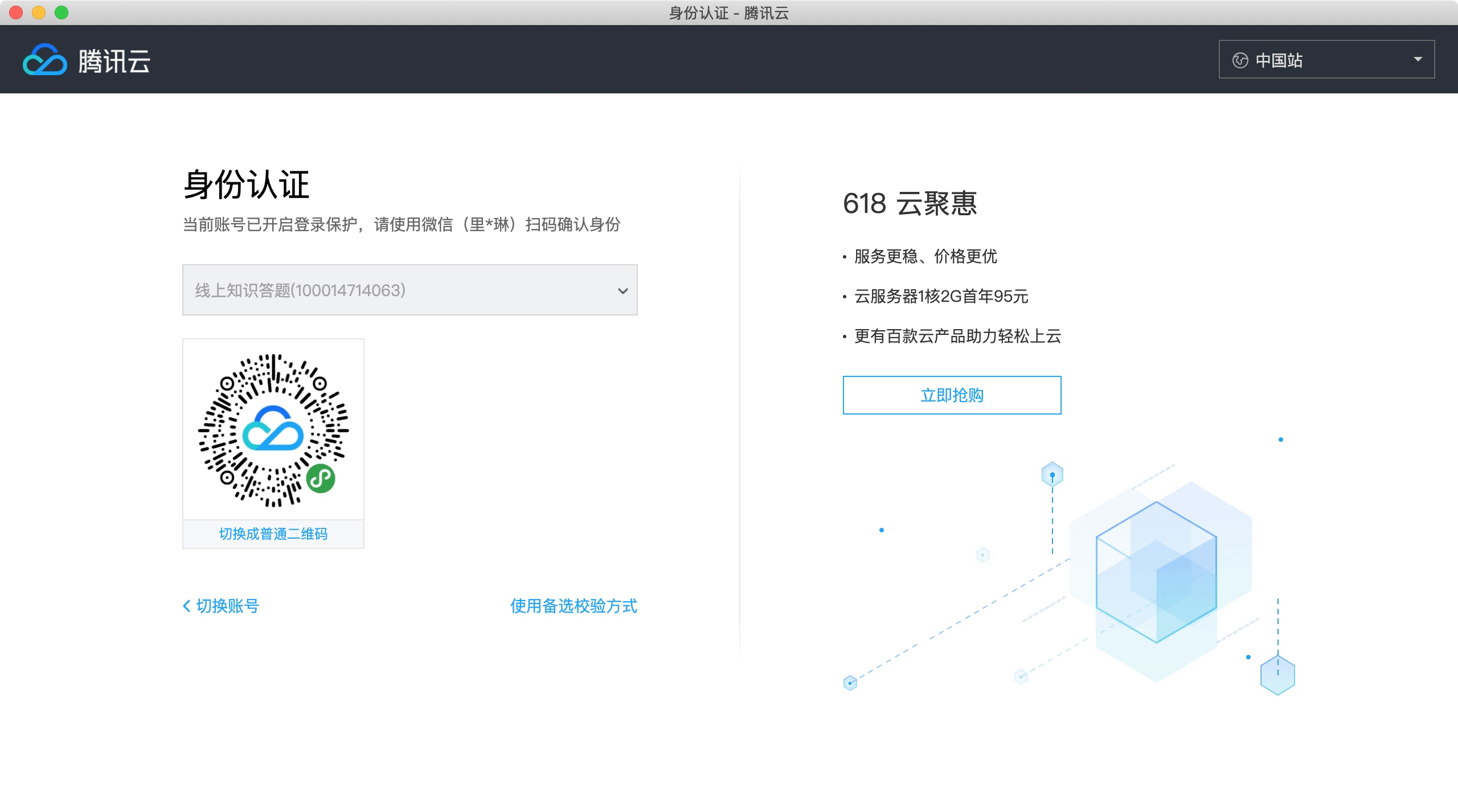
Task: Click the globe icon beside 中国站
Action: click(x=1240, y=60)
